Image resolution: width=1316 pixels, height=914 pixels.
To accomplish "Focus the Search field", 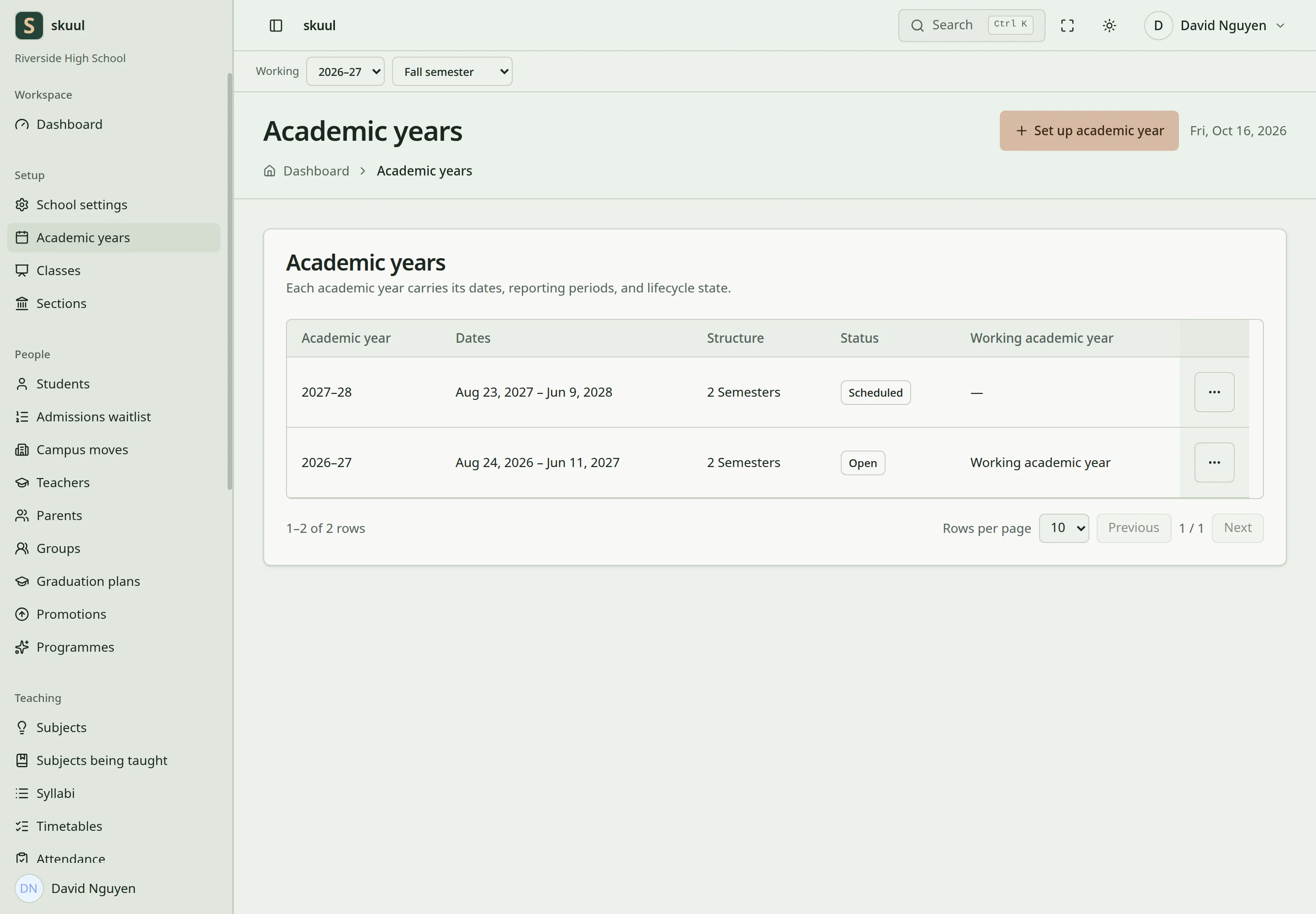I will pos(971,26).
